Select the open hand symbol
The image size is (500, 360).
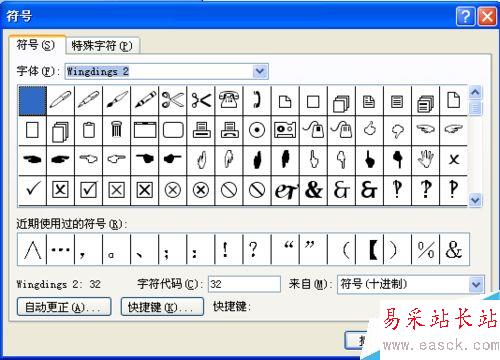click(425, 160)
